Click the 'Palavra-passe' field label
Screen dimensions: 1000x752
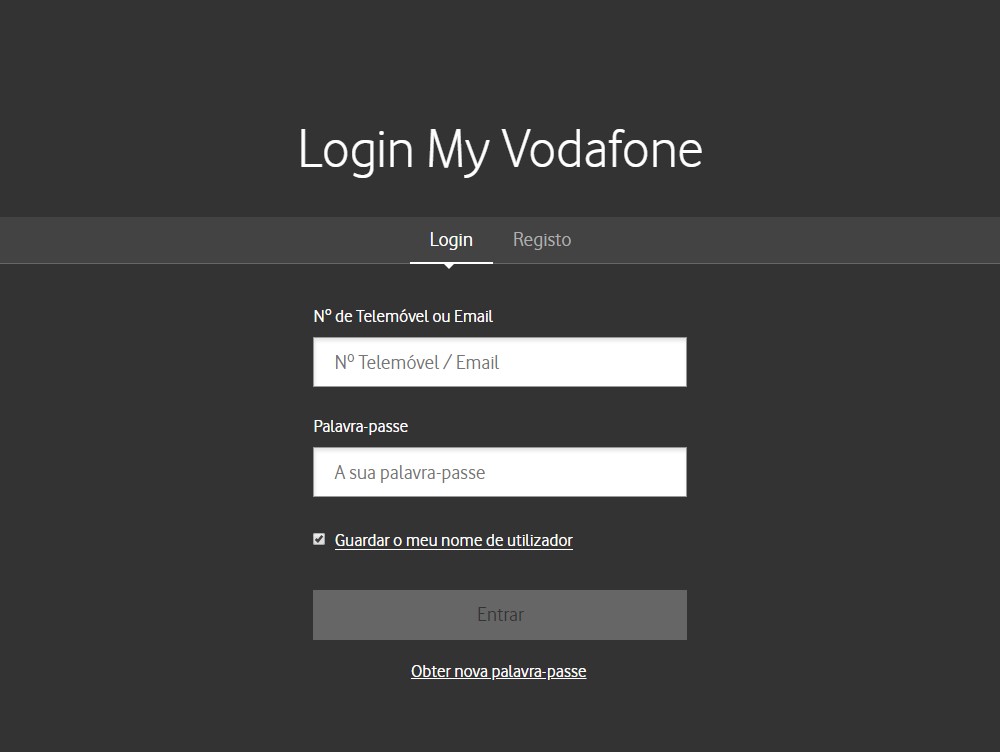(x=360, y=426)
